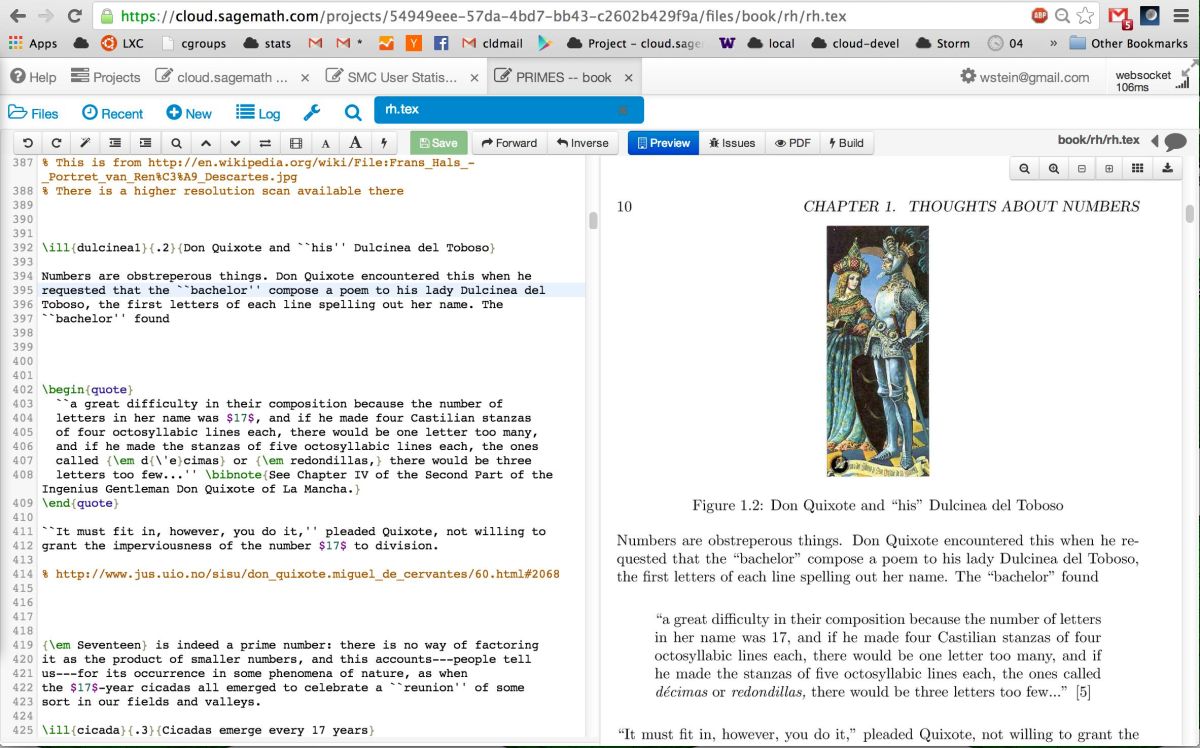
Task: Click the book/rh/rh.tex path label
Action: coord(1098,140)
